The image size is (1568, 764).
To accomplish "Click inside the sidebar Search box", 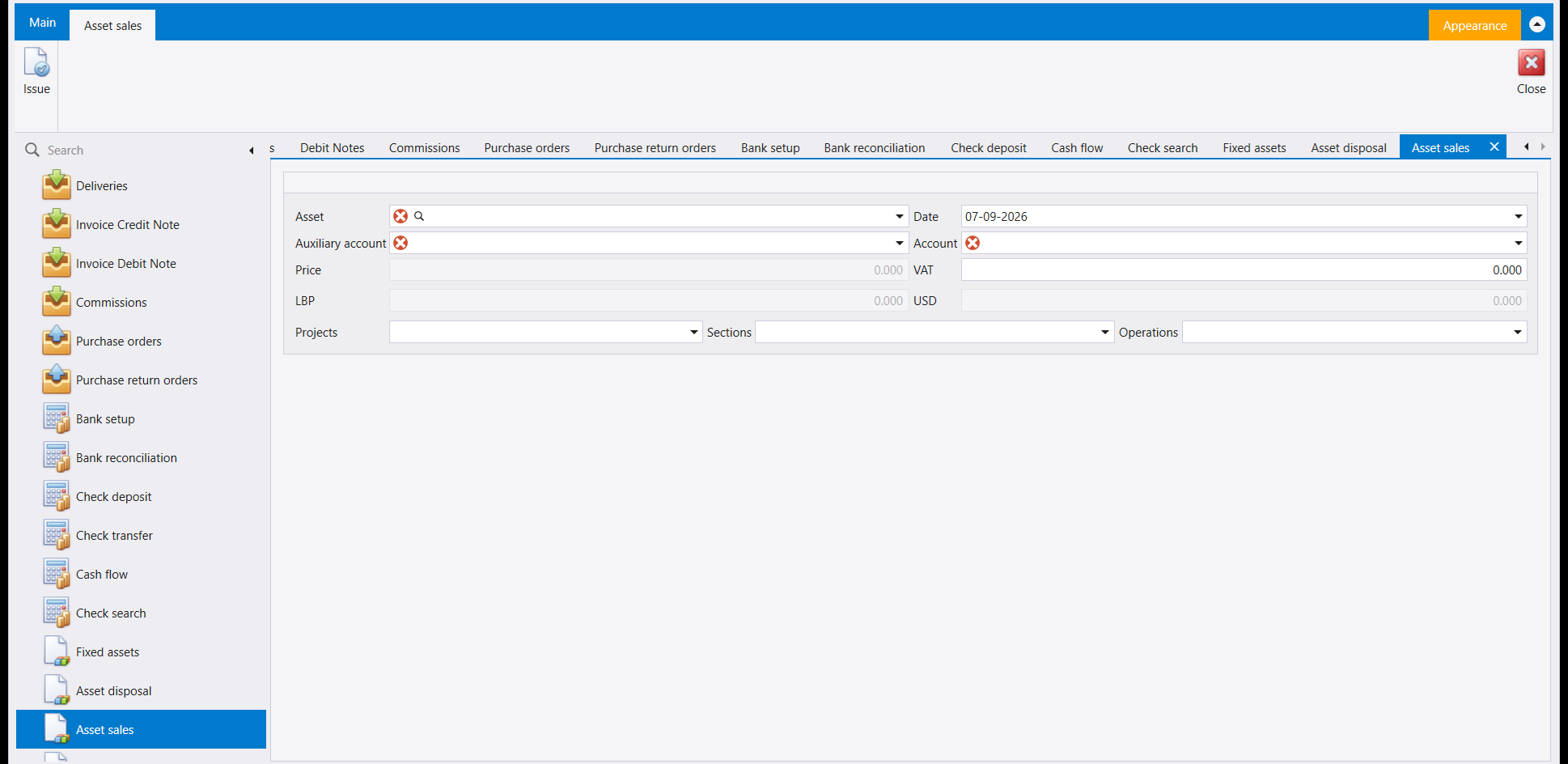I will coord(144,150).
